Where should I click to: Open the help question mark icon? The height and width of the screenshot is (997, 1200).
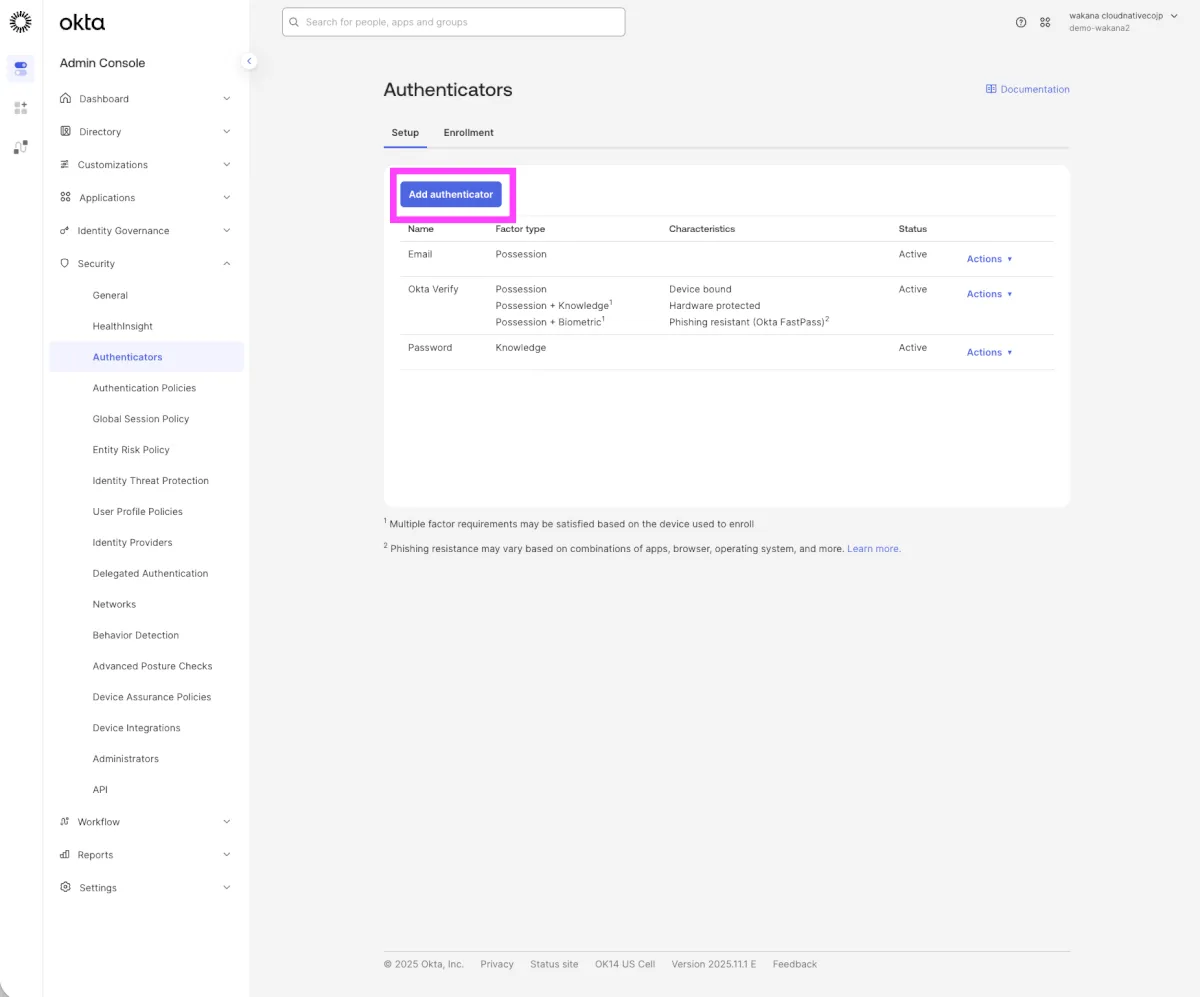coord(1021,22)
